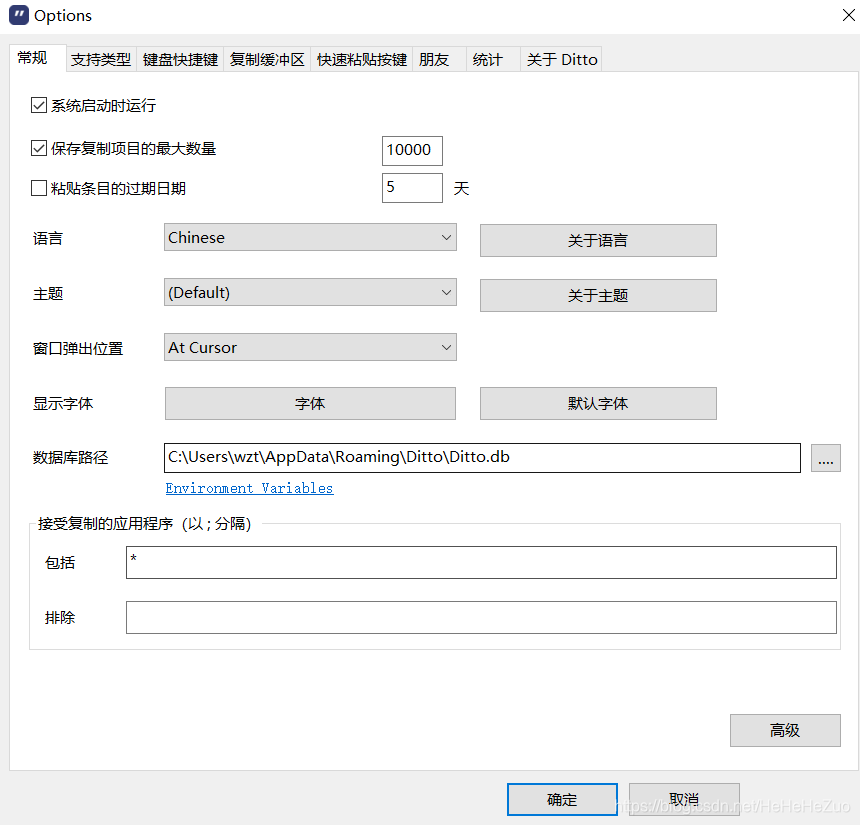Click the 高级 button
860x825 pixels.
coord(785,730)
